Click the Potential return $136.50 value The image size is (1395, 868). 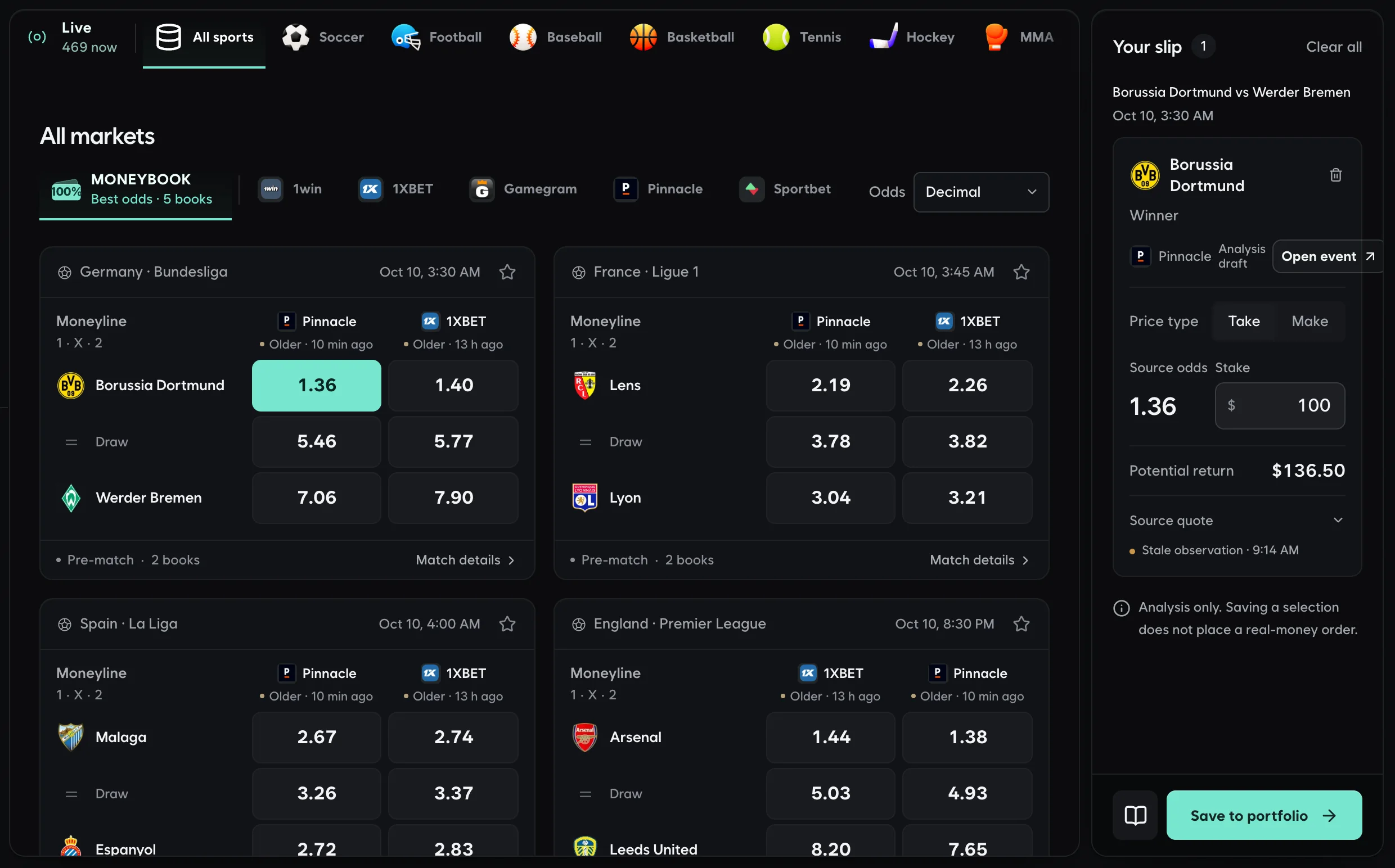(1308, 471)
